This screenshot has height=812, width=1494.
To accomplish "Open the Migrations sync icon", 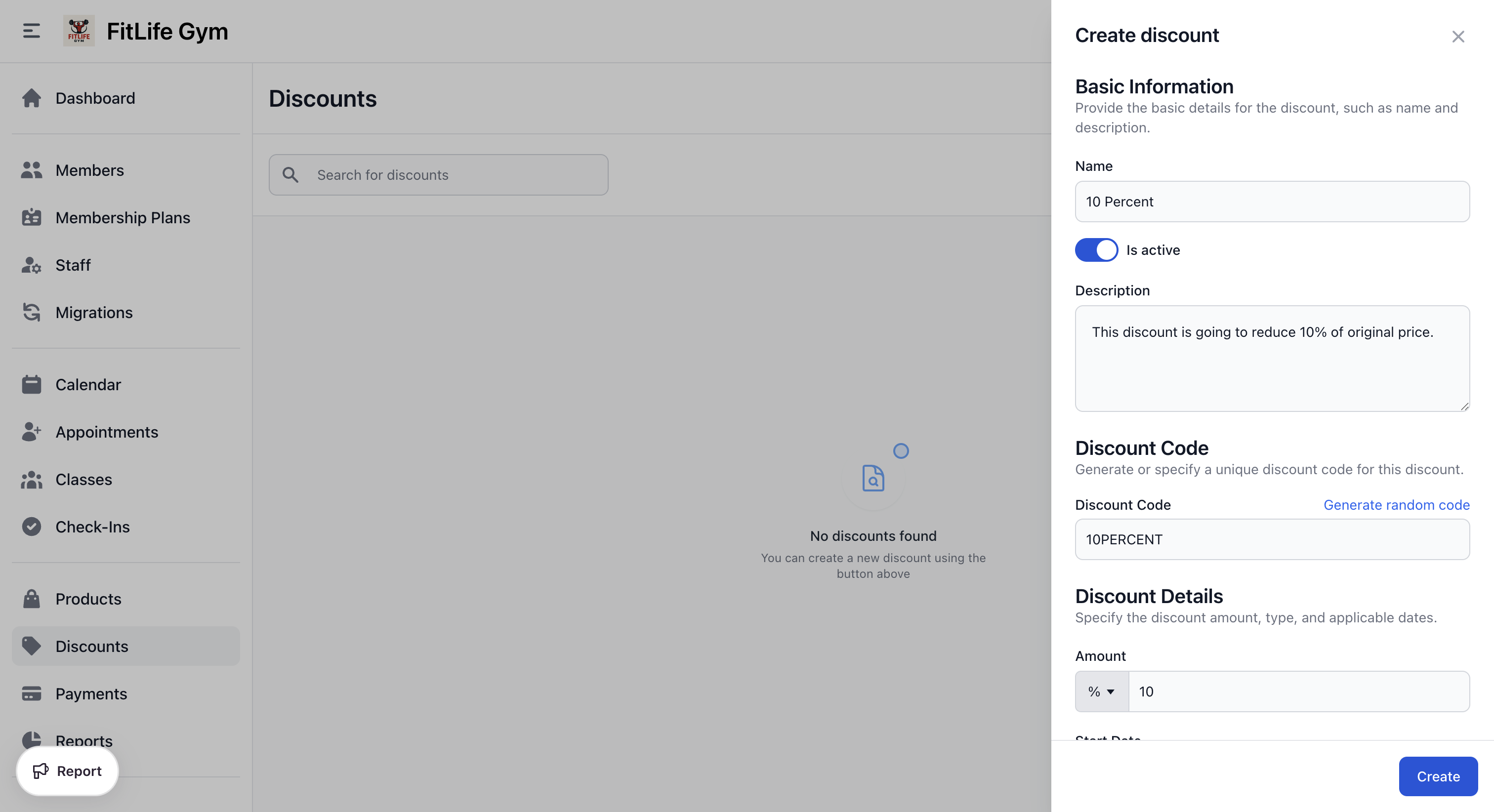I will click(x=31, y=312).
